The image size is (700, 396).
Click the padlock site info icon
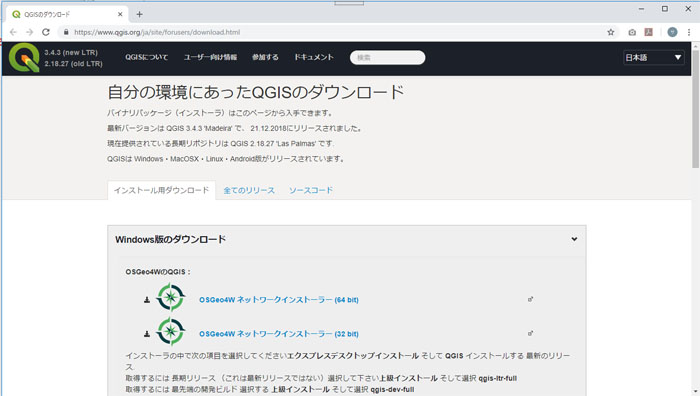click(66, 32)
